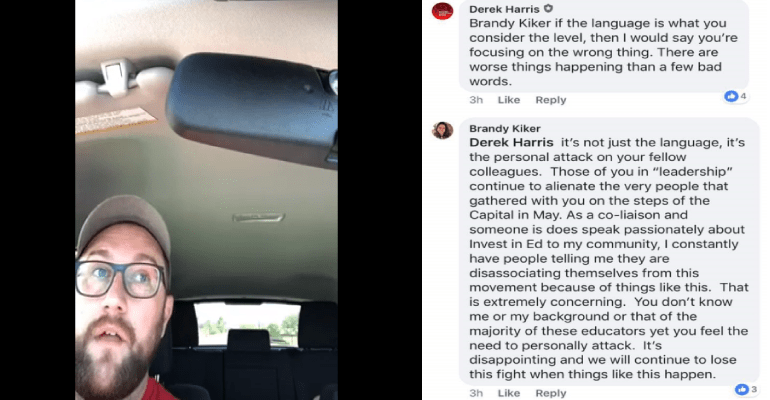This screenshot has height=400, width=770.
Task: Open Brandy Kiker's profile picture
Action: tap(442, 130)
